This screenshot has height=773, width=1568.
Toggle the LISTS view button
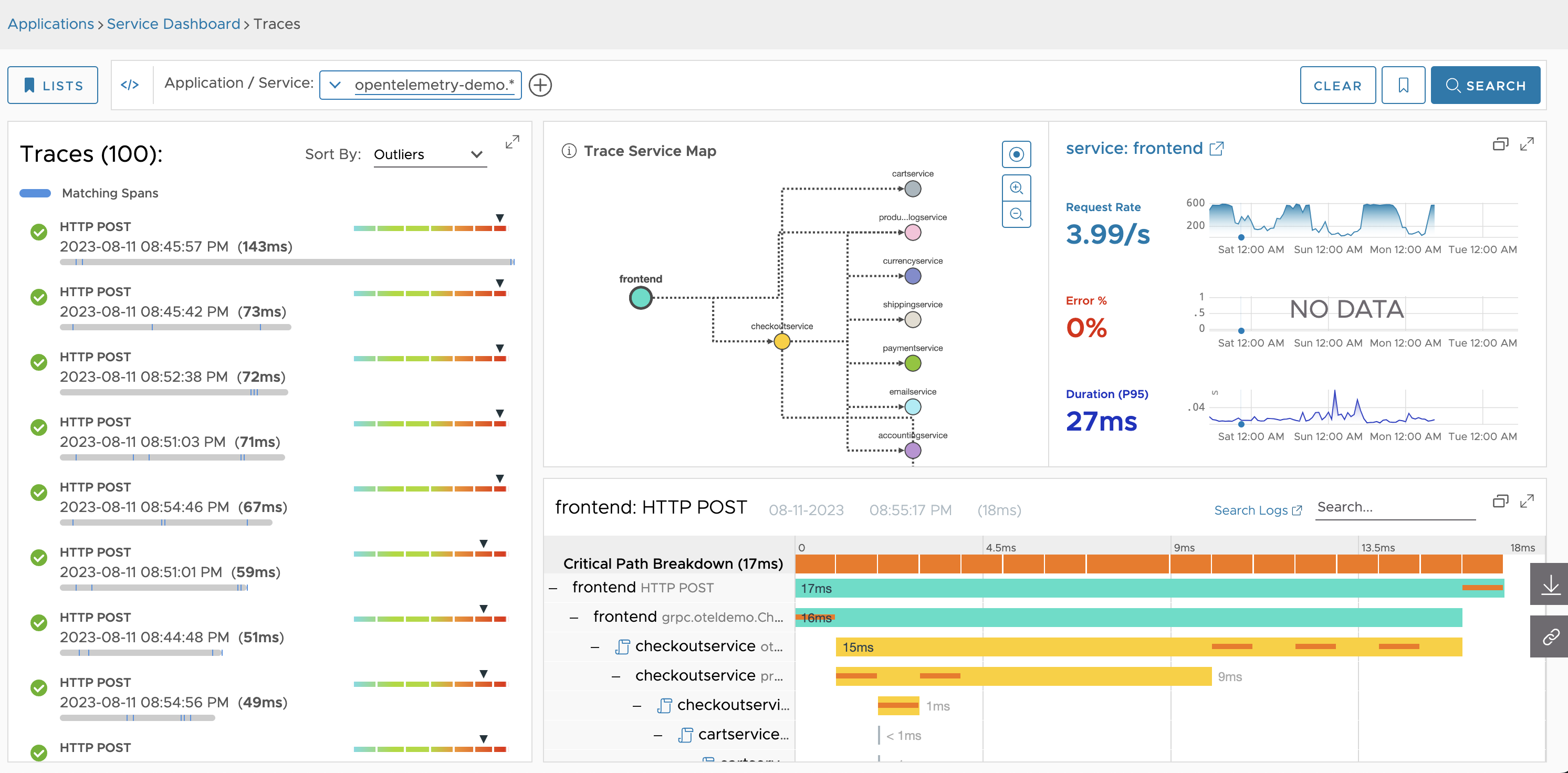coord(54,85)
